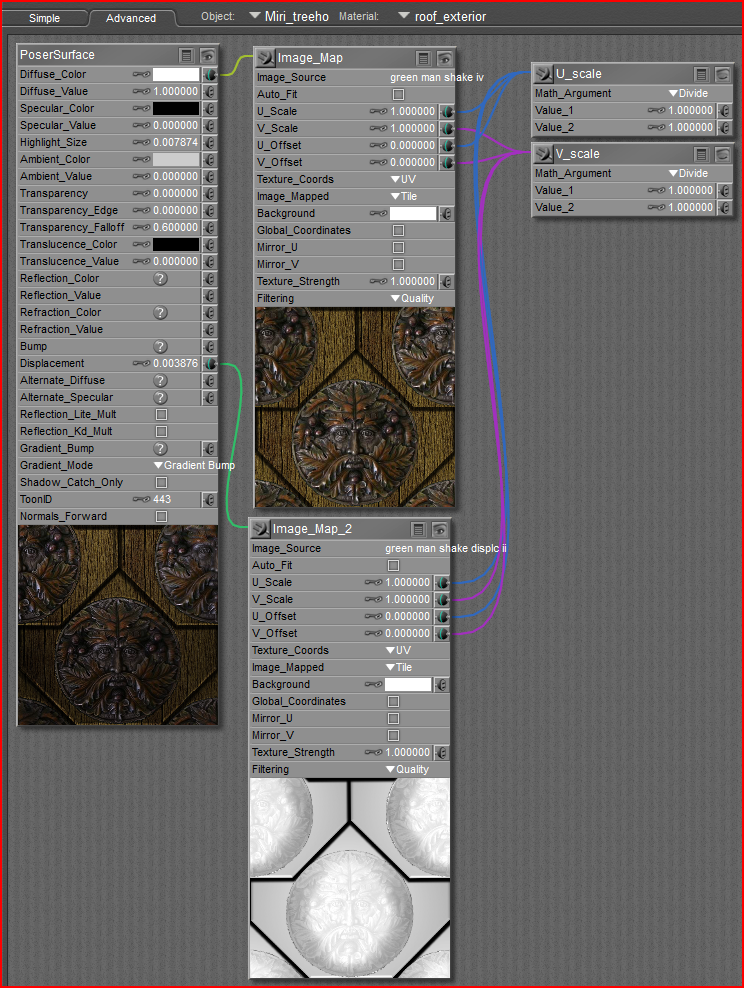
Task: Click Image_Map_2 node output connector icon
Action: coord(260,529)
